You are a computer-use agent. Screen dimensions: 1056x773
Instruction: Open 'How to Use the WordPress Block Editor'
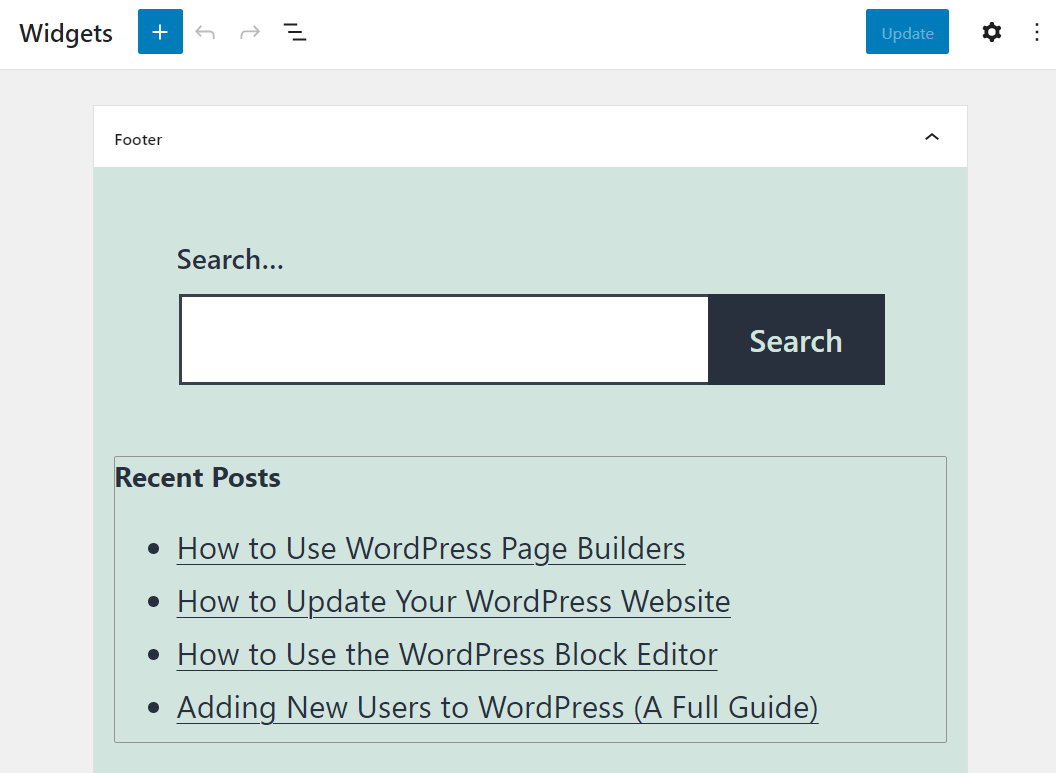pyautogui.click(x=447, y=654)
